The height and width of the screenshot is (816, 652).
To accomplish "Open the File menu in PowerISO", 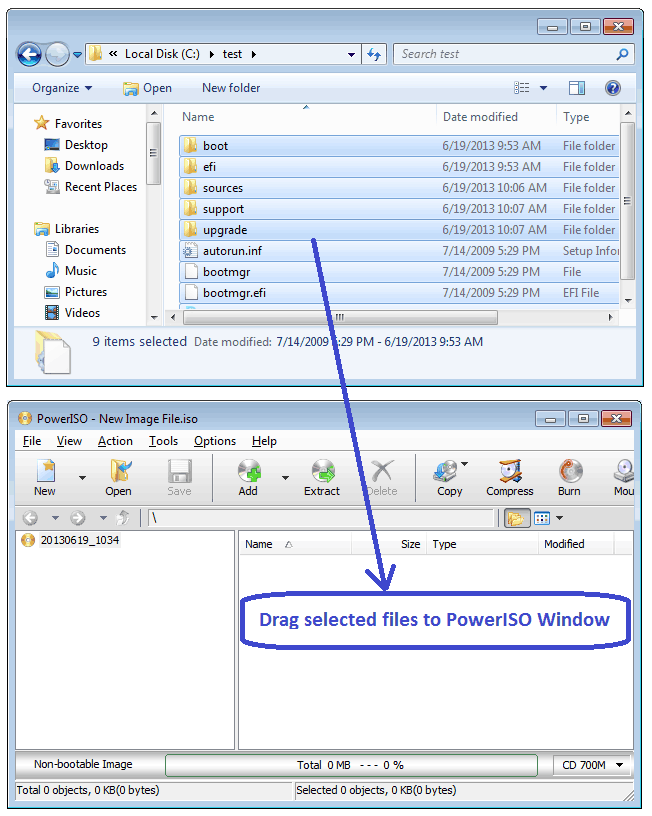I will tap(32, 441).
